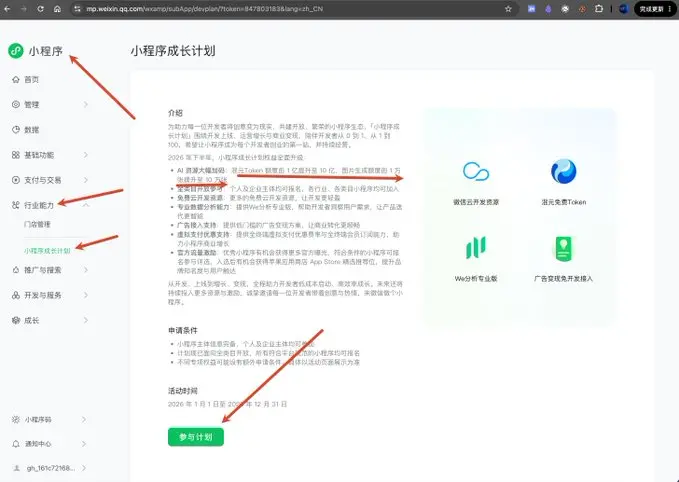Expand the 小程序码 chevron

tap(84, 420)
